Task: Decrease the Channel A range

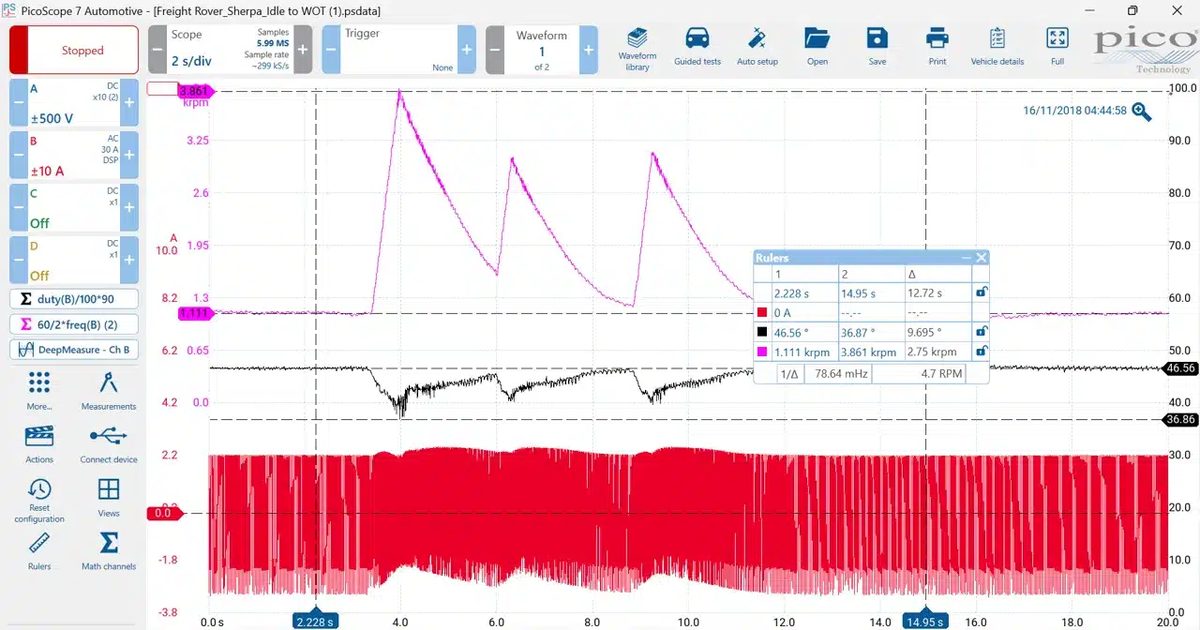Action: (18, 101)
